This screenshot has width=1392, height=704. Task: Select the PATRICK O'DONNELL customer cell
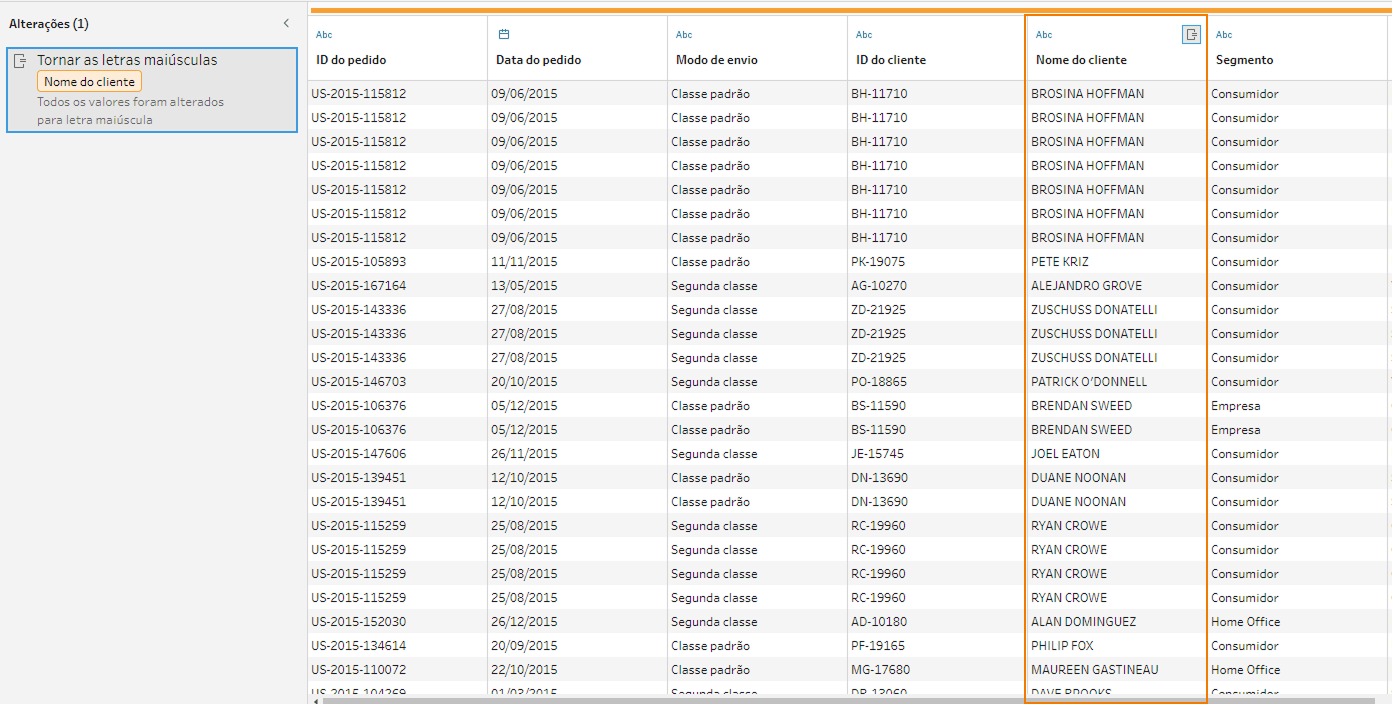[1089, 382]
